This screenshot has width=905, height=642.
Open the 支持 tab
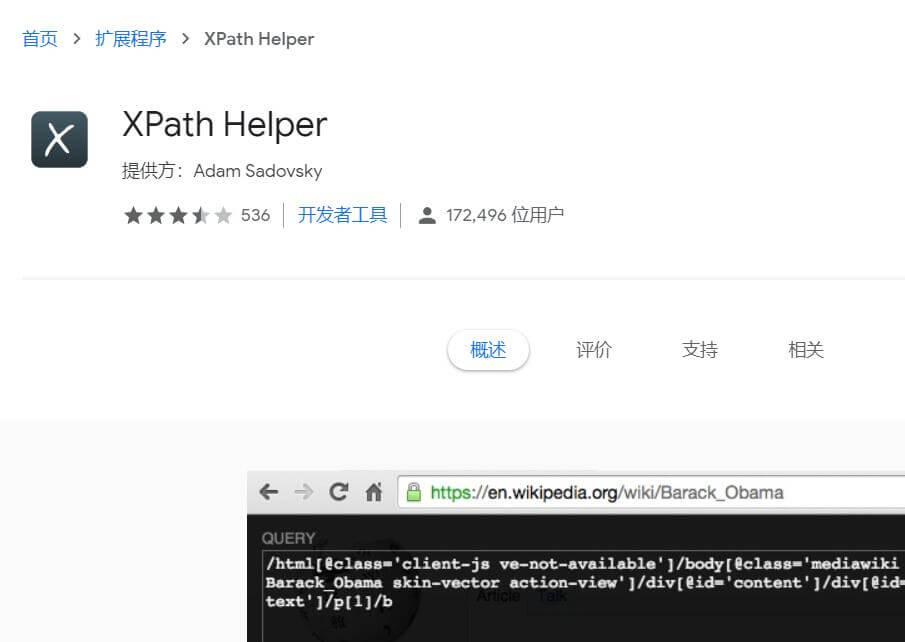pyautogui.click(x=700, y=350)
